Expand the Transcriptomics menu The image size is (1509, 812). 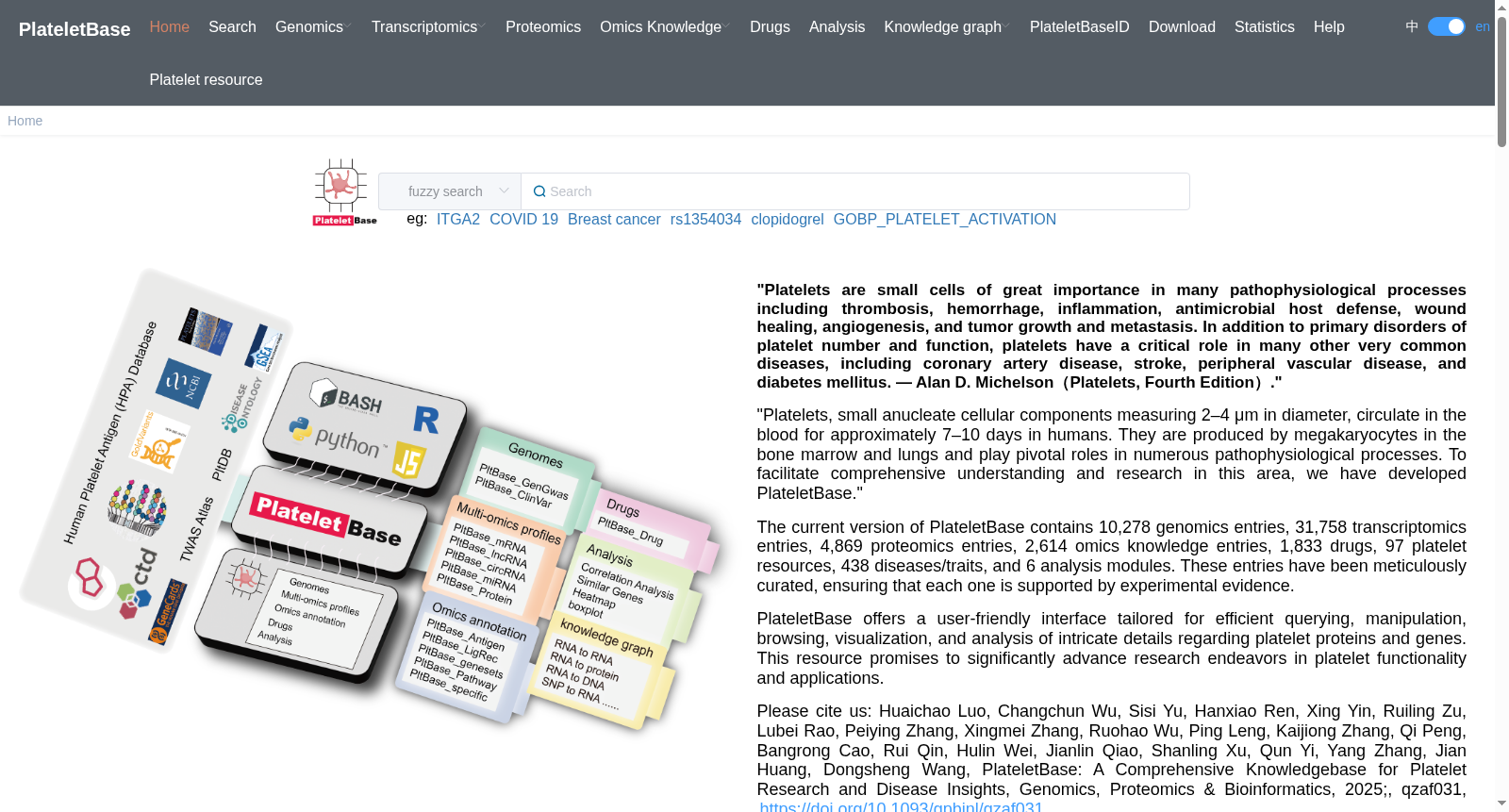pos(428,26)
